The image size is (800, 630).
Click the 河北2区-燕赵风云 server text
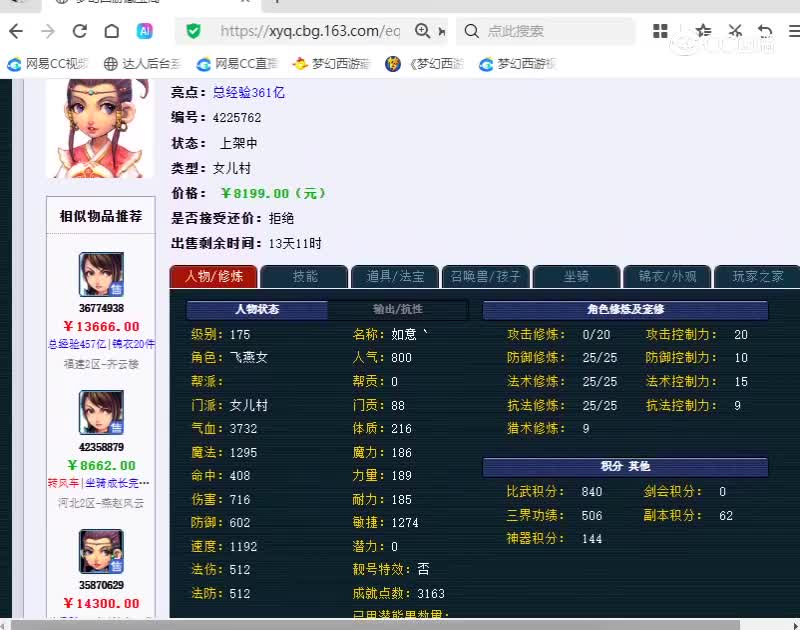[x=101, y=503]
